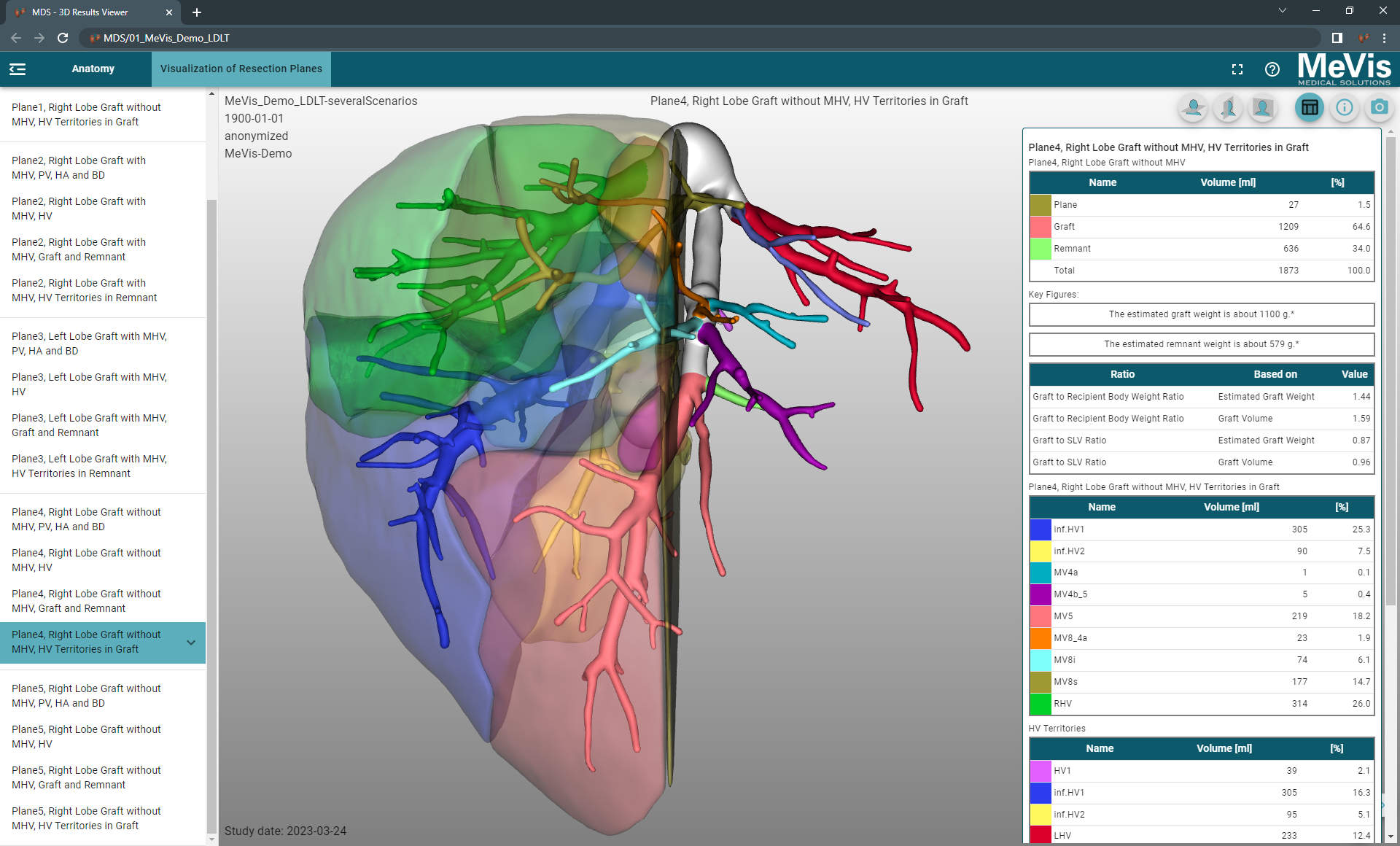Viewport: 1400px width, 846px height.
Task: Select Plane5, Right Lobe Graft without MHV, HV
Action: (x=103, y=737)
